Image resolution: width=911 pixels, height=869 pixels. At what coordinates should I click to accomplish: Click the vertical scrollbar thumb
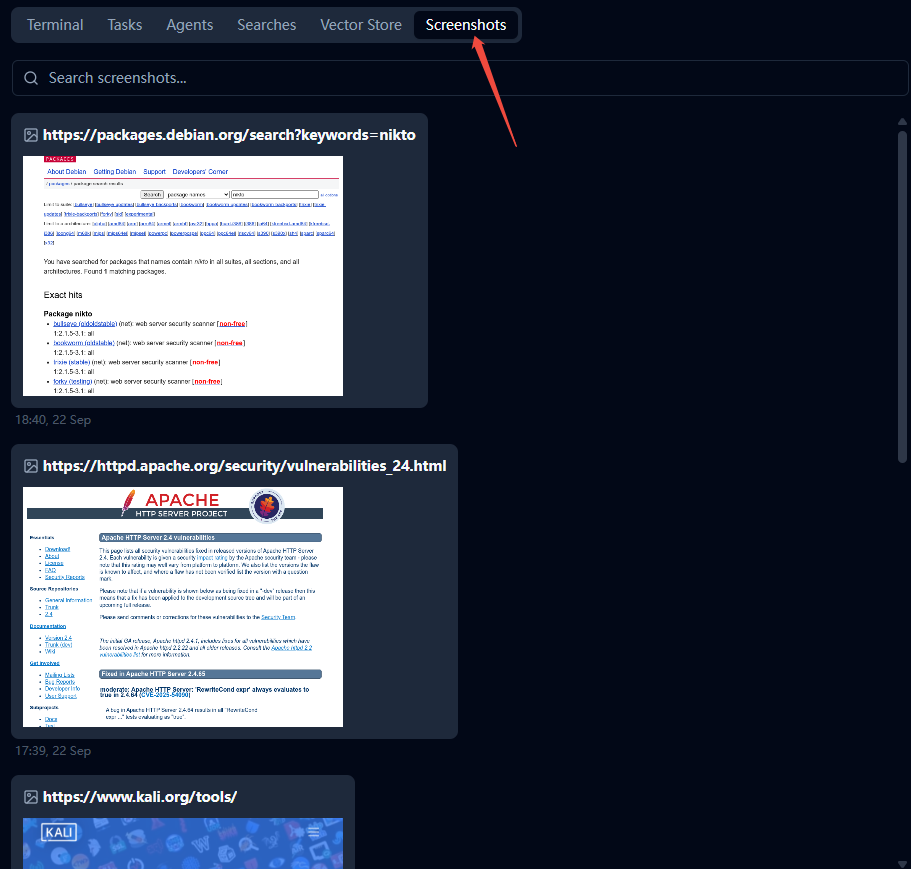click(x=902, y=290)
